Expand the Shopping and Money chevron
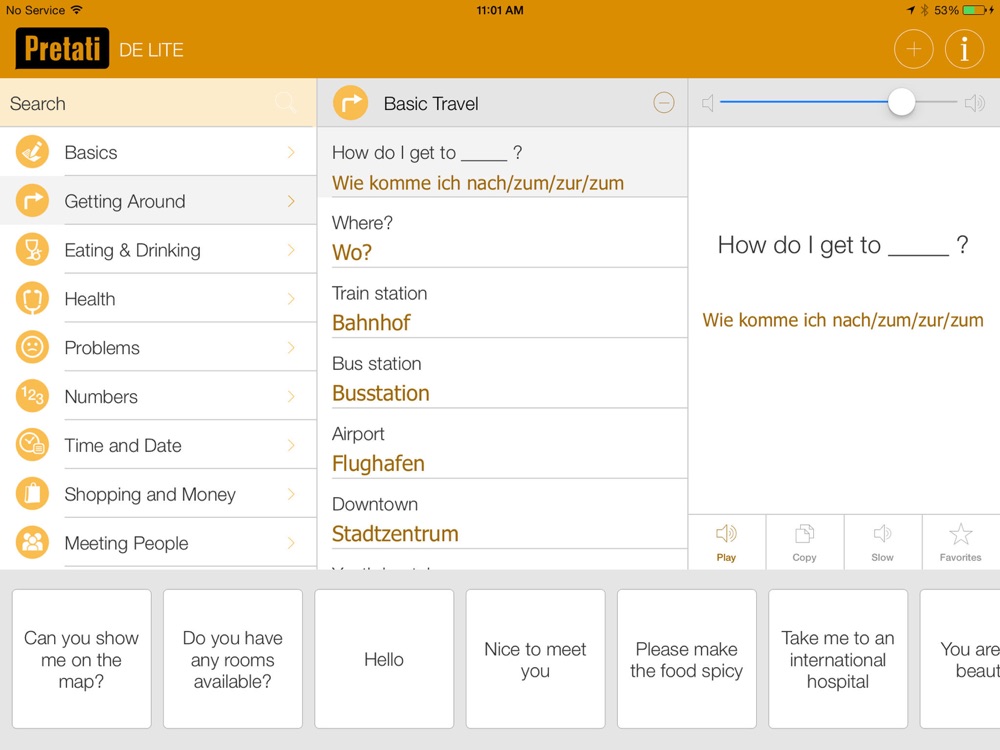This screenshot has height=750, width=1000. [291, 494]
